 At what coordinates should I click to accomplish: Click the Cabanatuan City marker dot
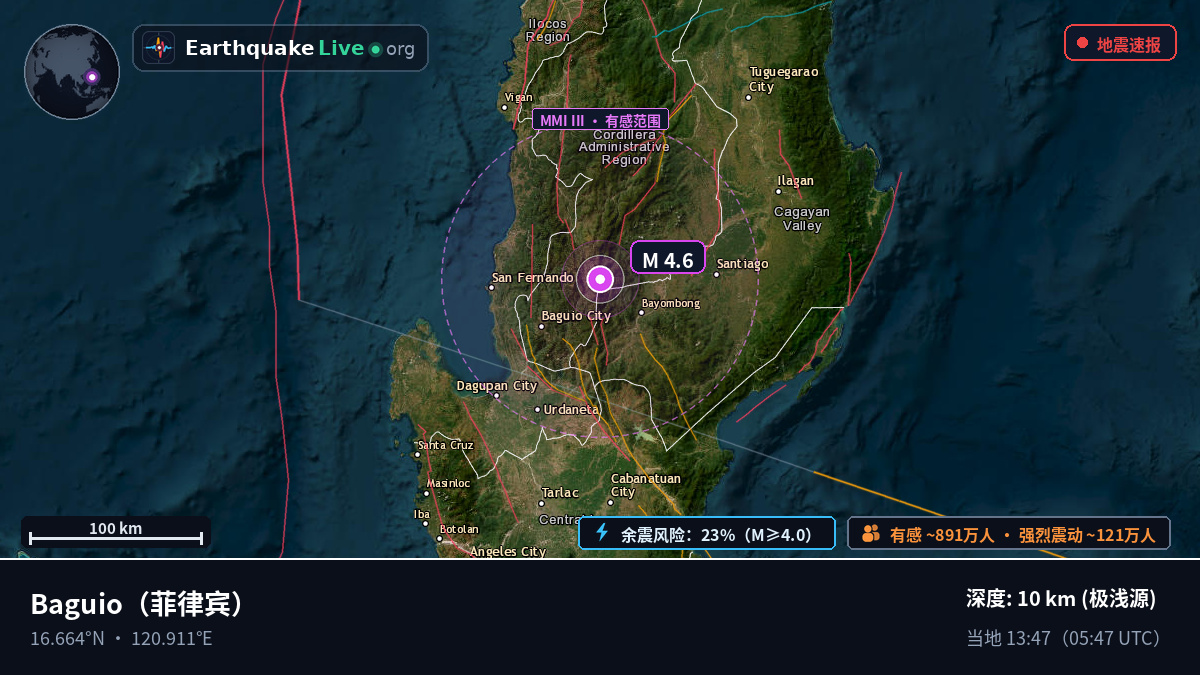click(612, 502)
